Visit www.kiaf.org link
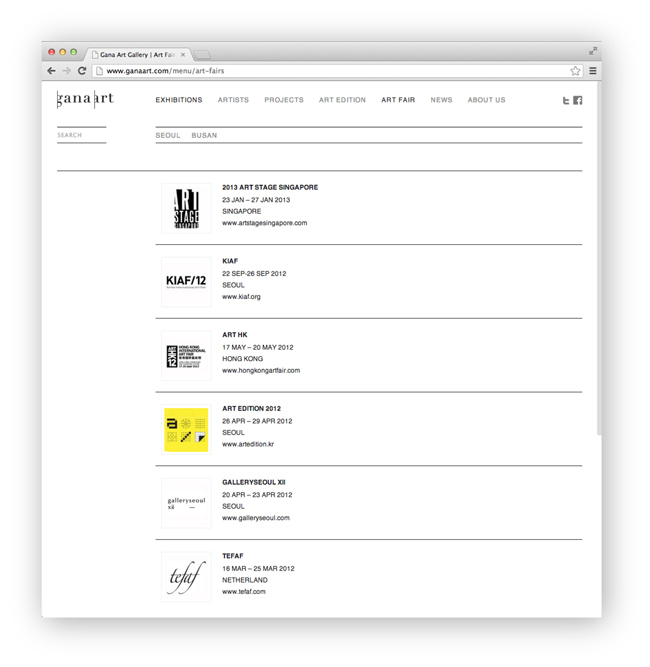 pos(241,296)
